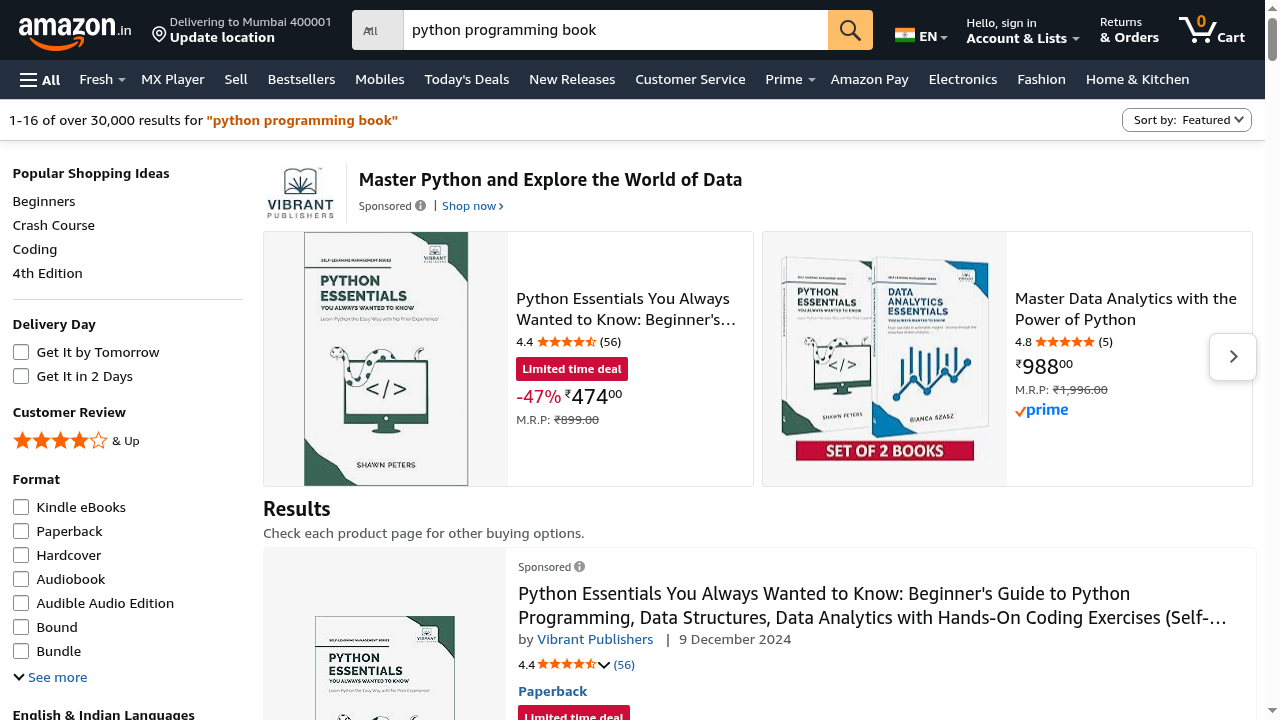Choose the 4th Edition shopping idea

(48, 273)
